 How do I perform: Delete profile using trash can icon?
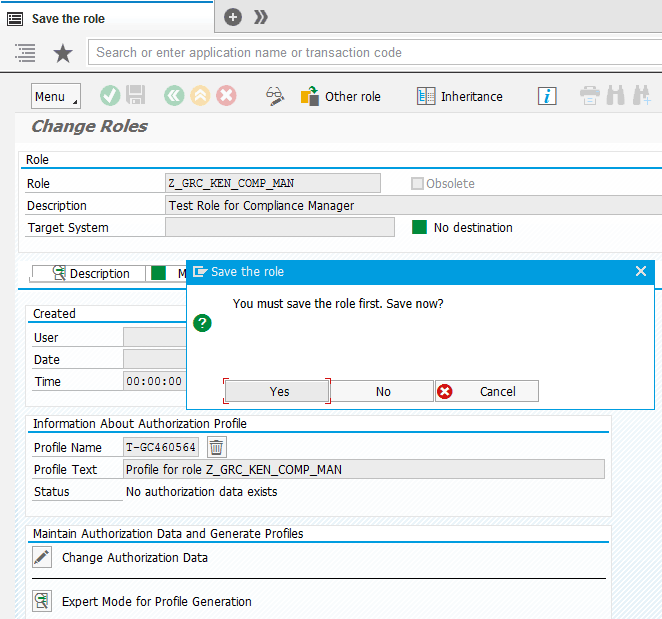pos(217,447)
